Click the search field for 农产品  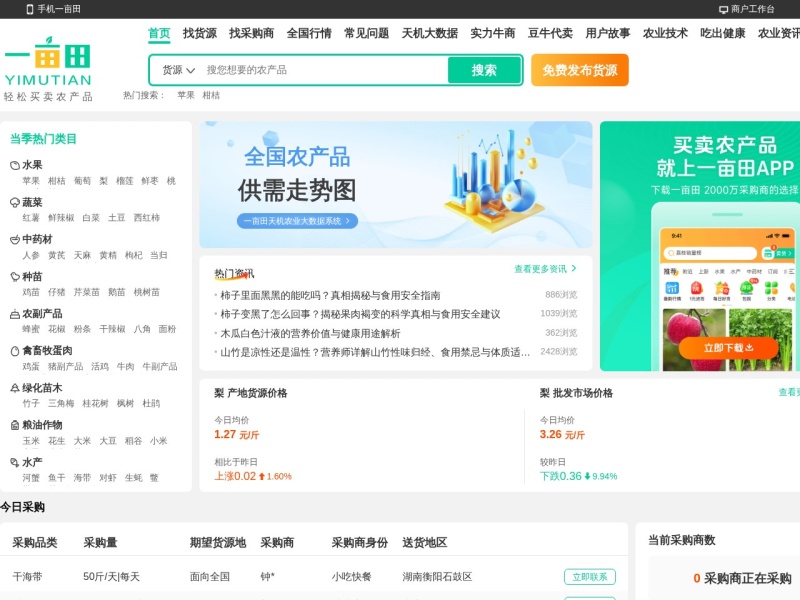(324, 70)
